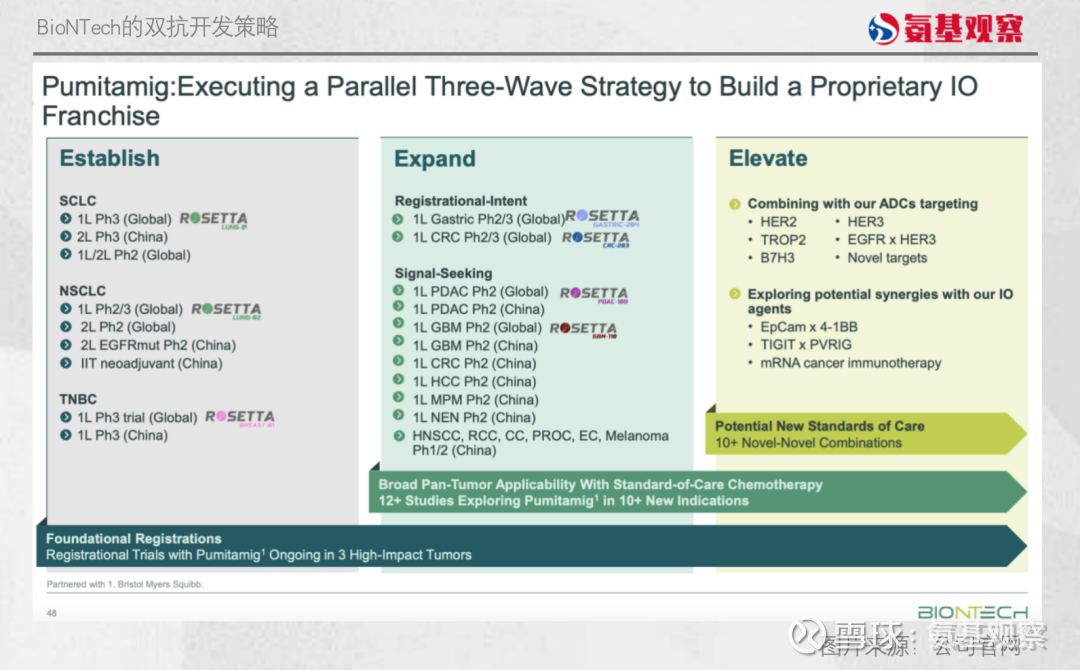
Task: Click the bullet icon beside 1L HCC Ph2 (China)
Action: 398,379
